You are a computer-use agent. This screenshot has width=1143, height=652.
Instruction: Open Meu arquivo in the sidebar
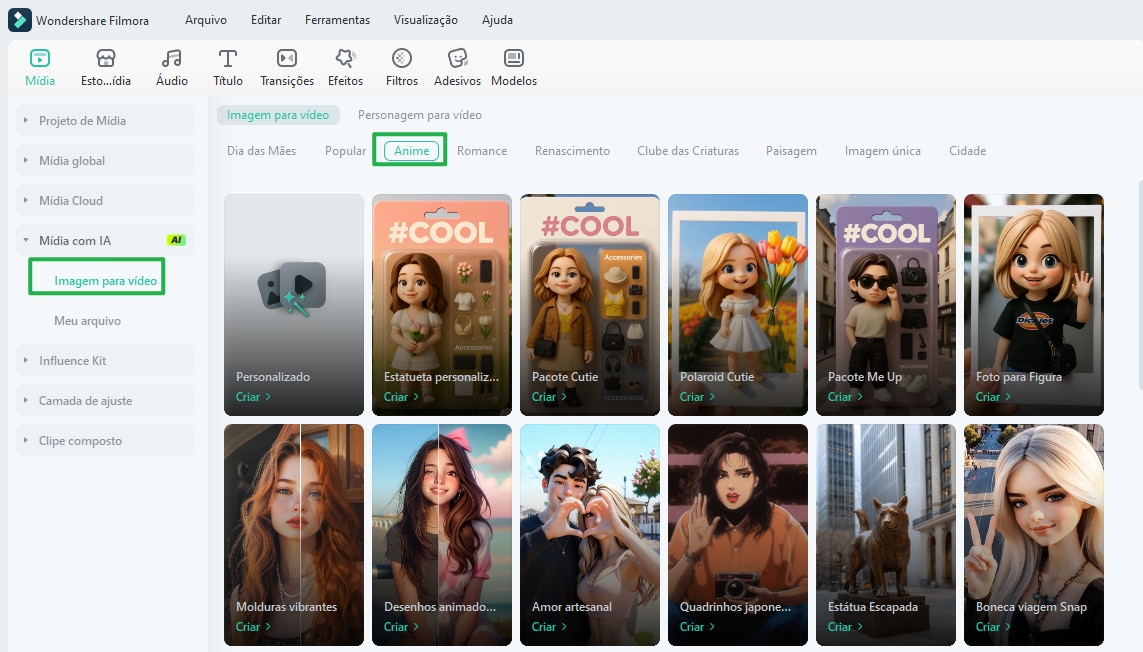click(x=87, y=321)
